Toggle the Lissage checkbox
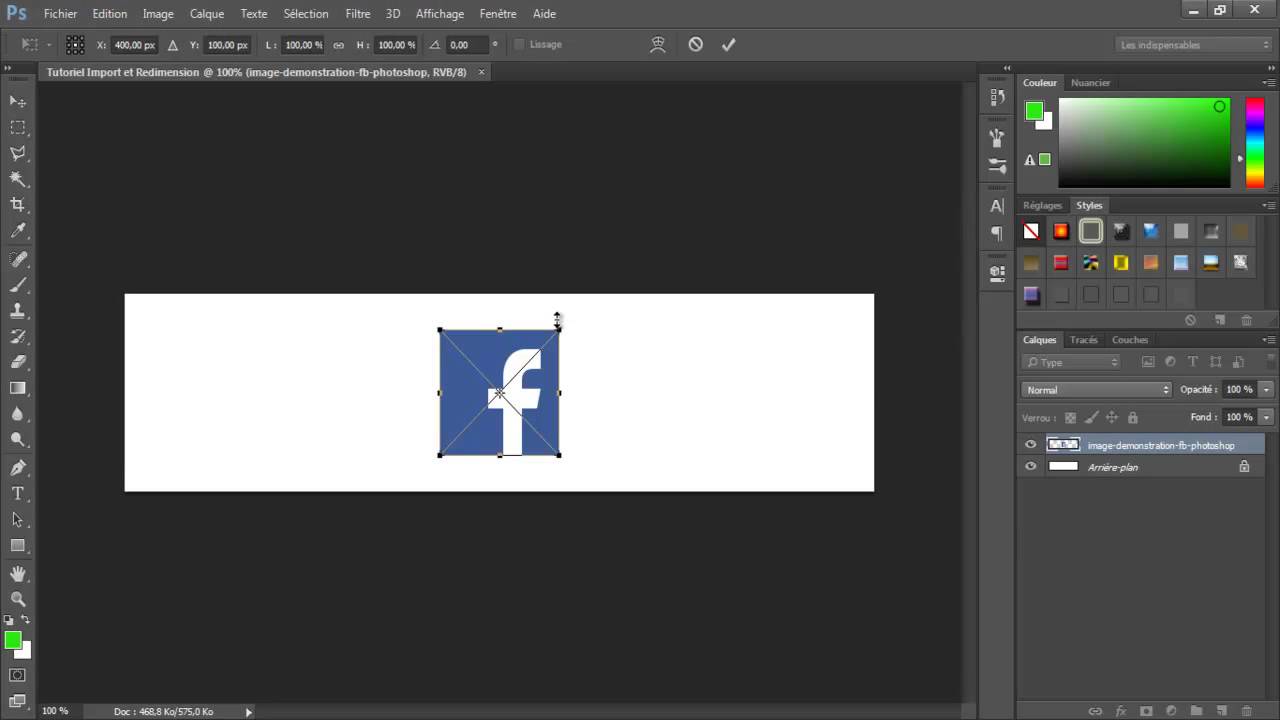 [x=519, y=45]
